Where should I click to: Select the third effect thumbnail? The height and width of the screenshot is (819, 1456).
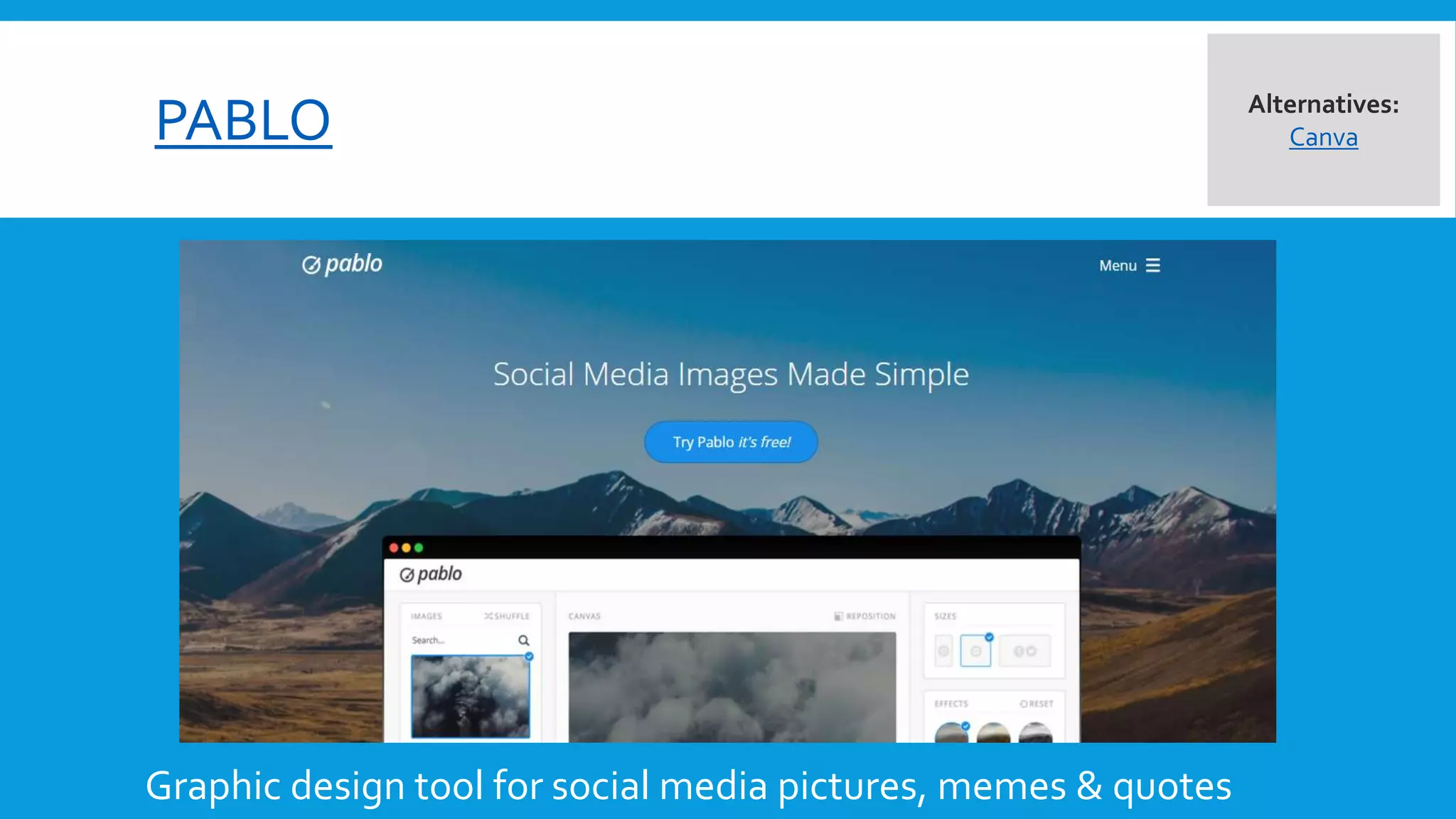click(x=1035, y=732)
